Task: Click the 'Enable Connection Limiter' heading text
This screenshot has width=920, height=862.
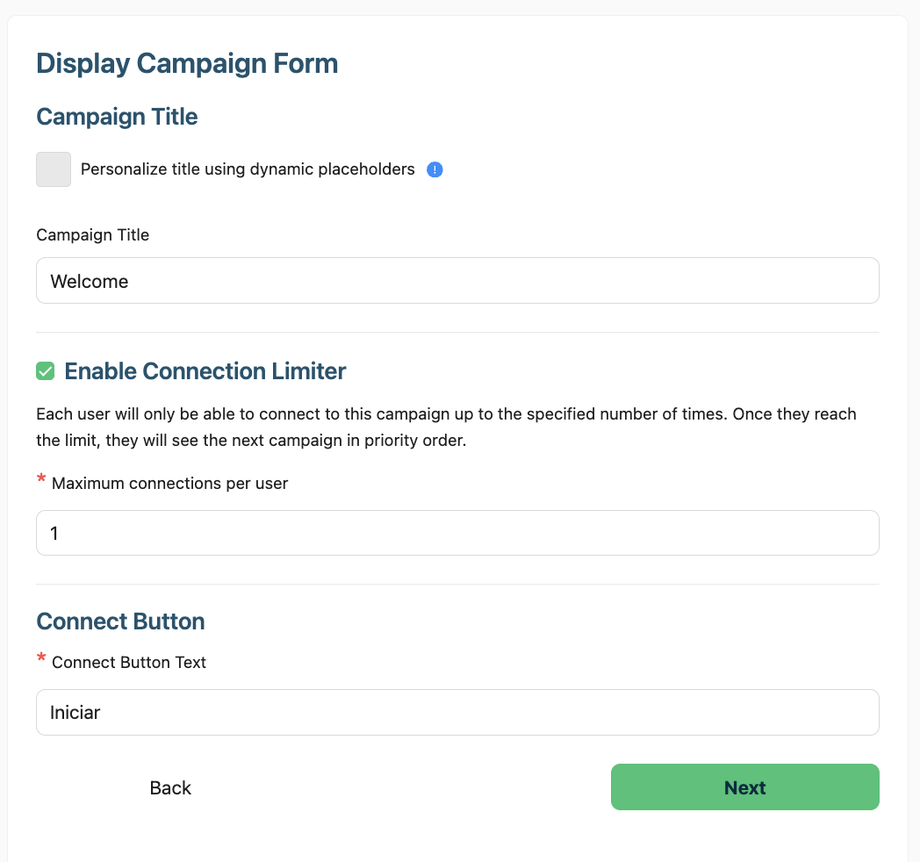Action: pos(205,372)
